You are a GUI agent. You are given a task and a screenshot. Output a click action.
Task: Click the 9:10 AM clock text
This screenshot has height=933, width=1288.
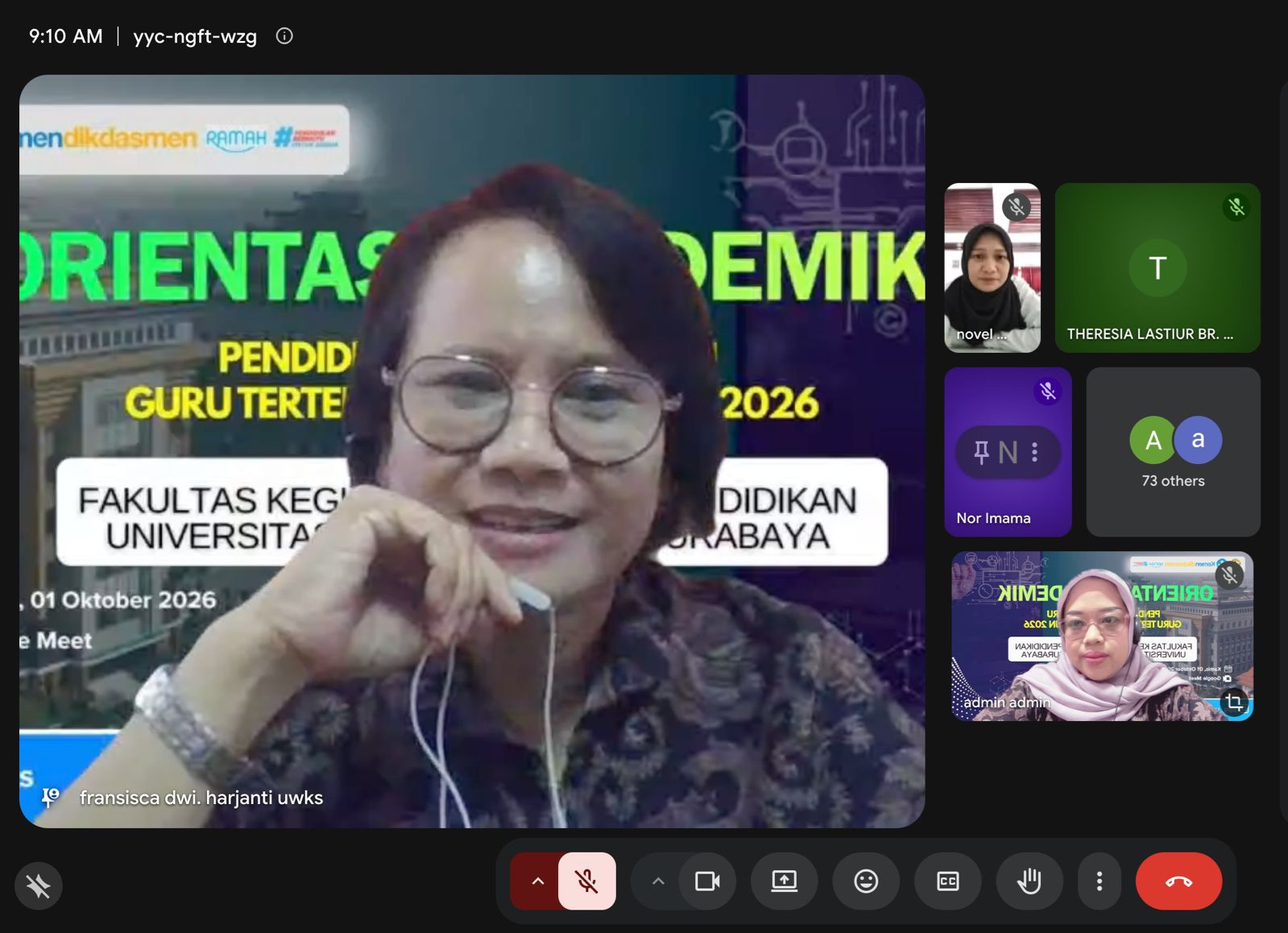point(66,36)
